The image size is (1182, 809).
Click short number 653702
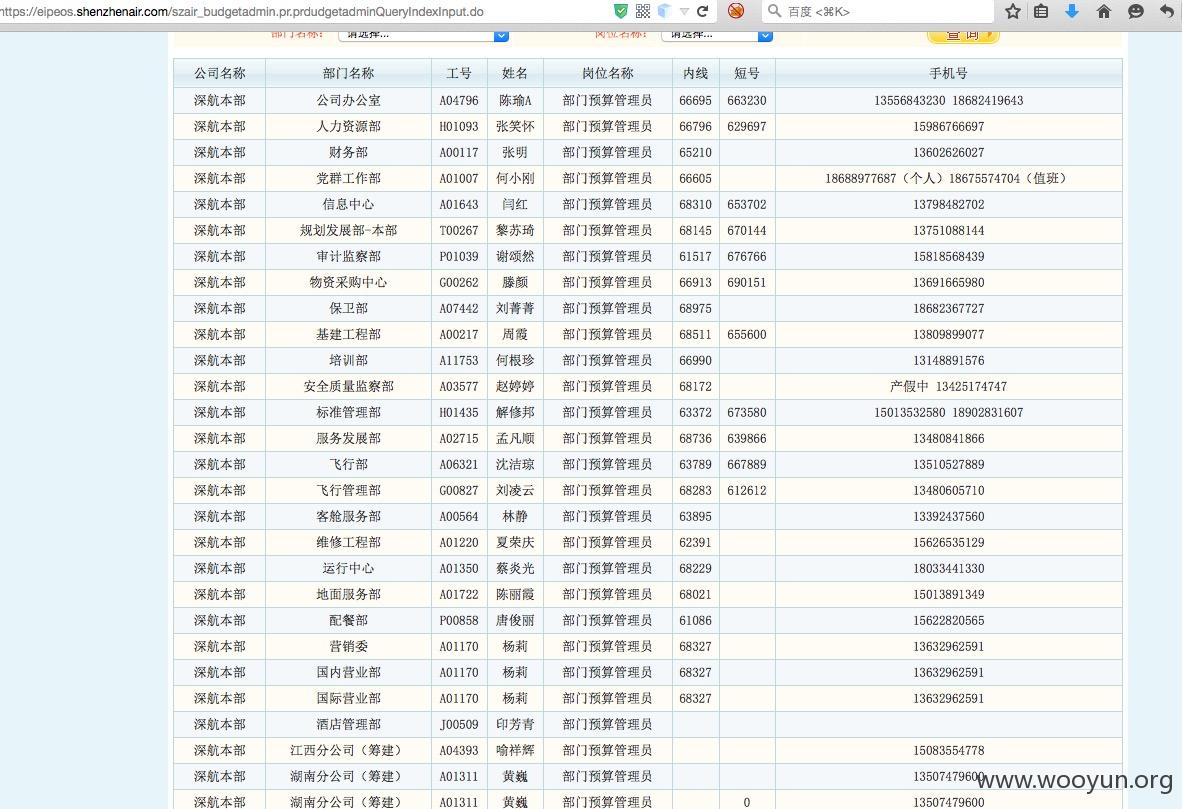click(x=747, y=204)
